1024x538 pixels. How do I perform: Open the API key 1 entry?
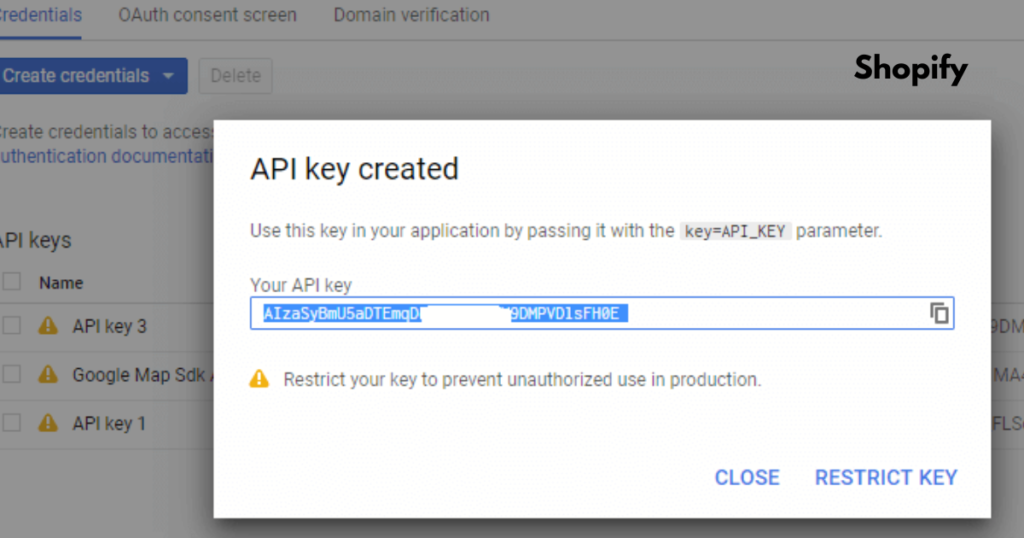(x=109, y=424)
